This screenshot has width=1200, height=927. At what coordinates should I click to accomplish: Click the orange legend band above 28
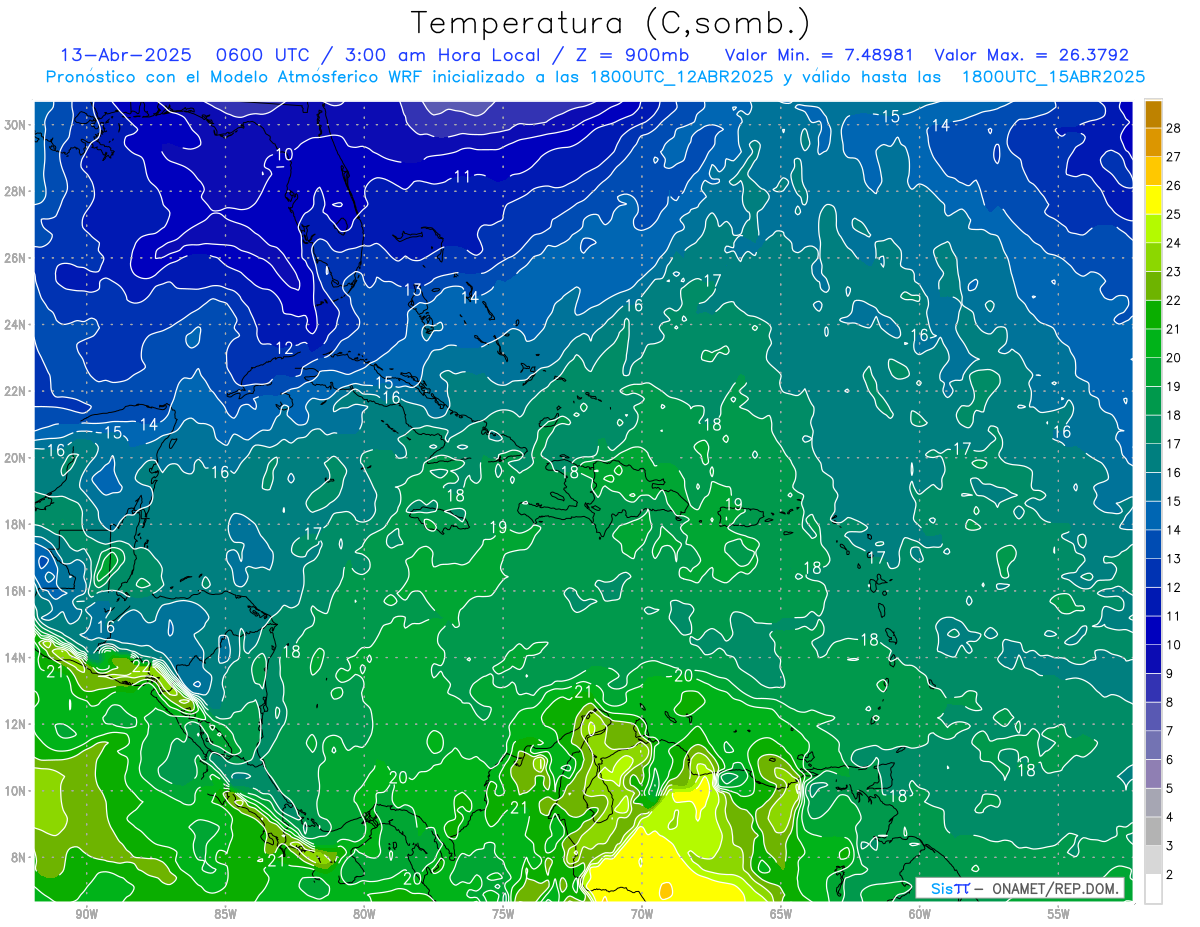1153,114
